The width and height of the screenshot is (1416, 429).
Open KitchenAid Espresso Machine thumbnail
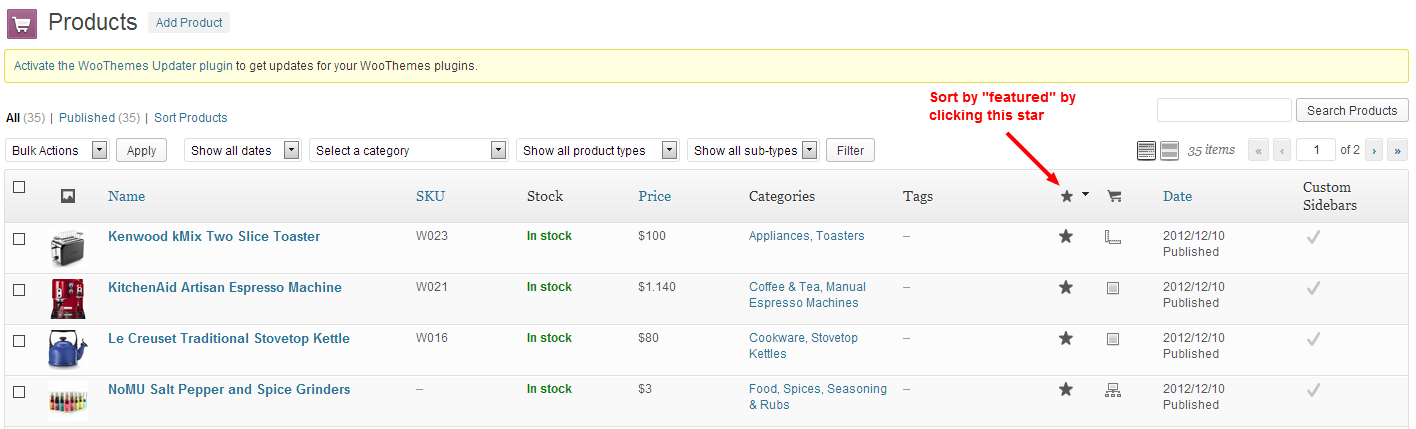pos(67,298)
